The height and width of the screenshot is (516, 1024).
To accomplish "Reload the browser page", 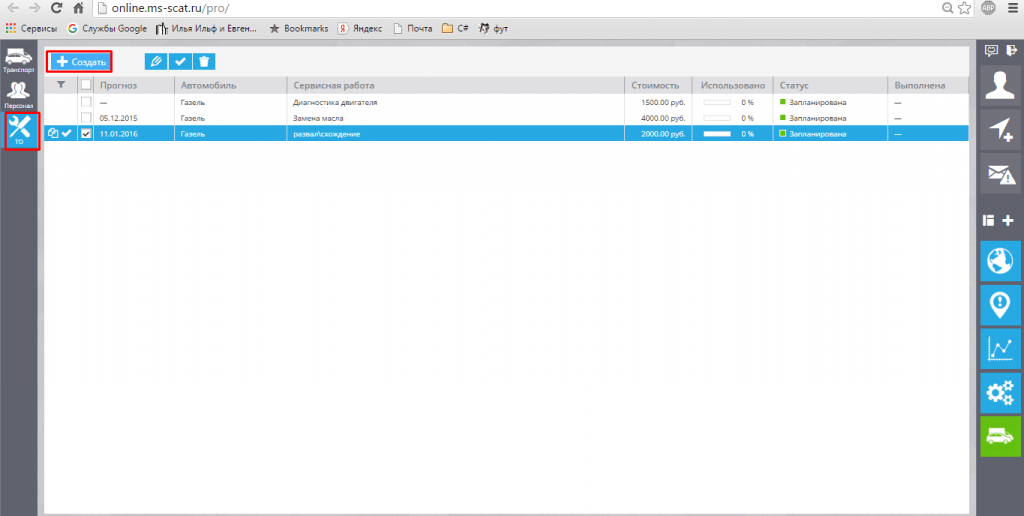I will 57,8.
